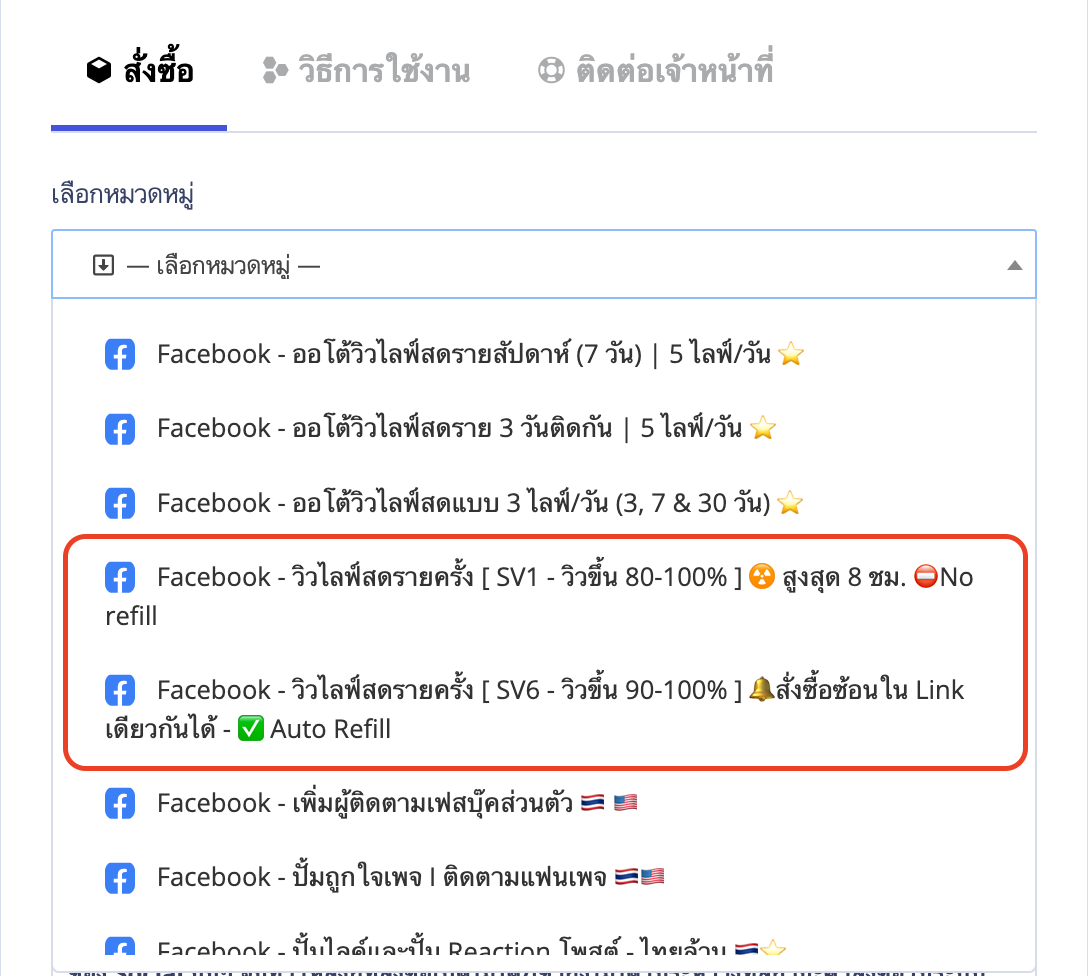Image resolution: width=1088 pixels, height=976 pixels.
Task: Pick Facebook 3 ไลฟ์/วัน (3, 7 & 30 วัน) option
Action: point(544,503)
